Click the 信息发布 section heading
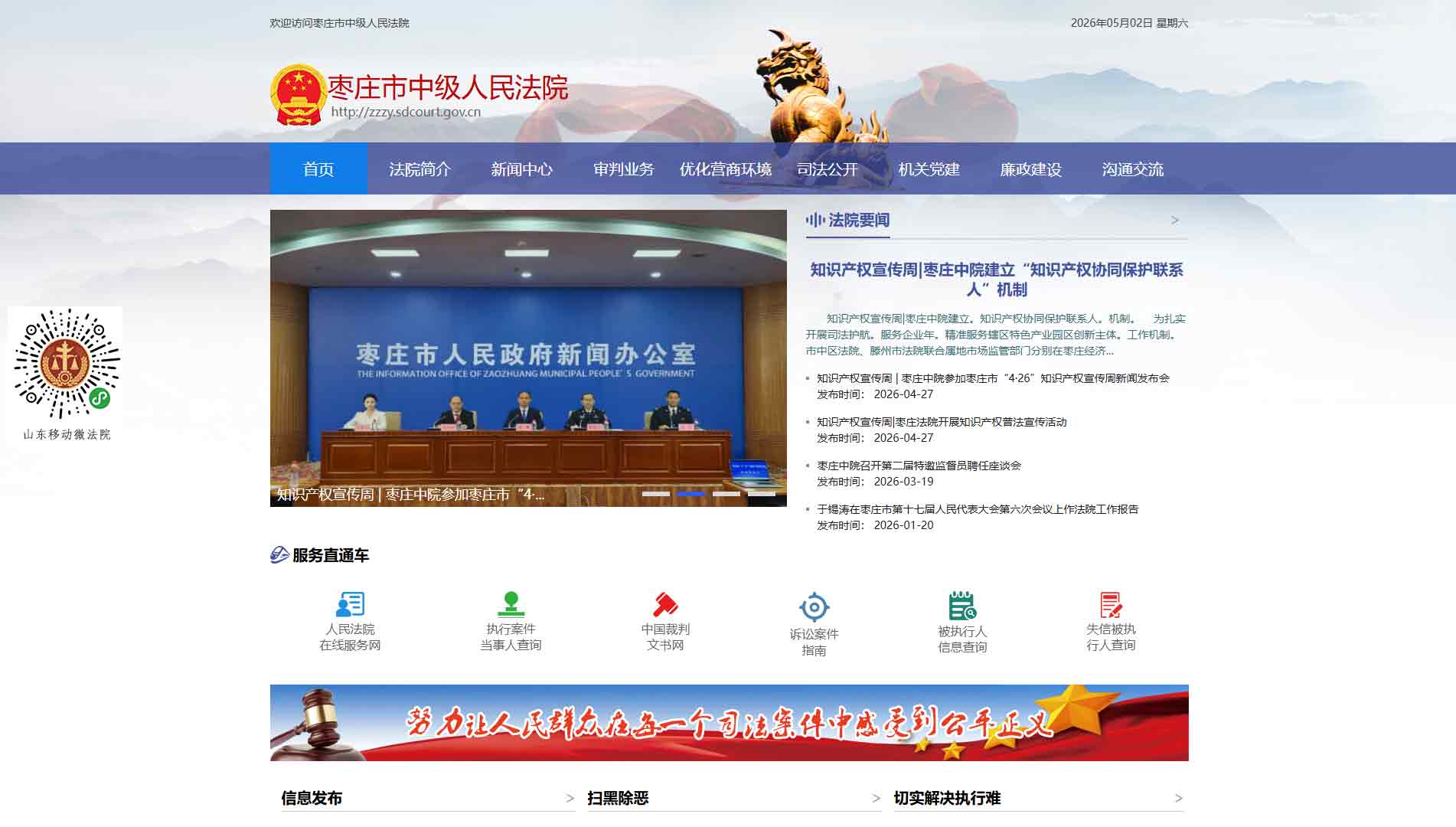The height and width of the screenshot is (827, 1456). 312,798
